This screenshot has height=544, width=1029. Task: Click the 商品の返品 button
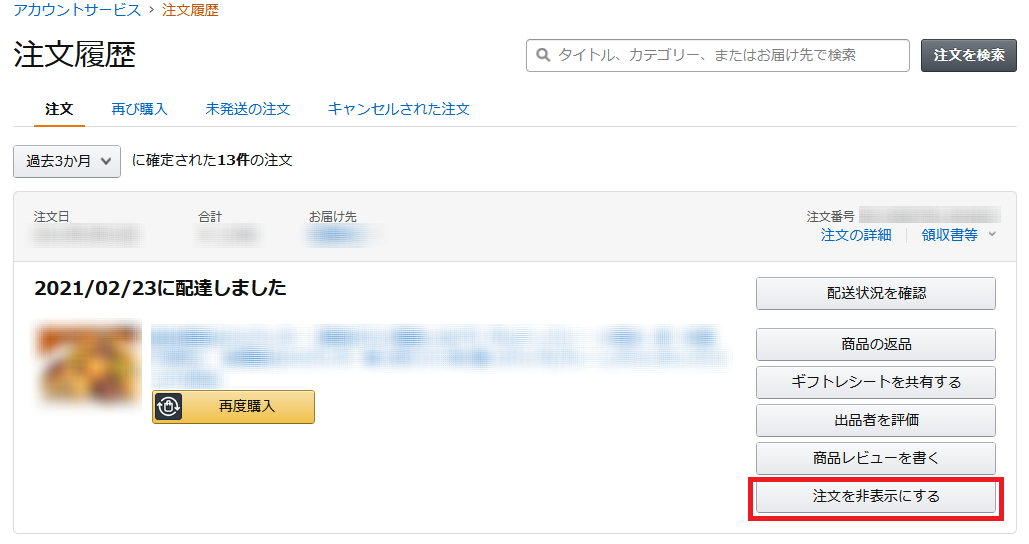875,345
